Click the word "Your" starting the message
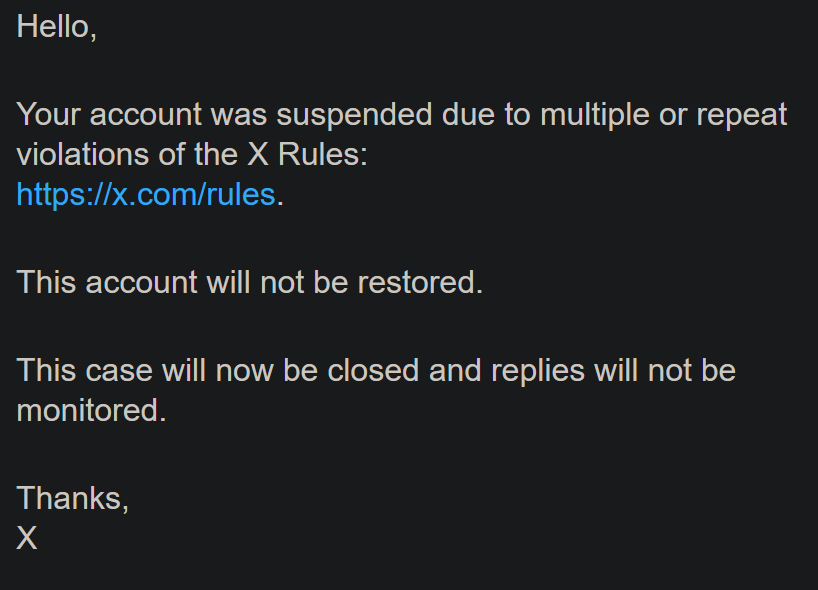 49,115
